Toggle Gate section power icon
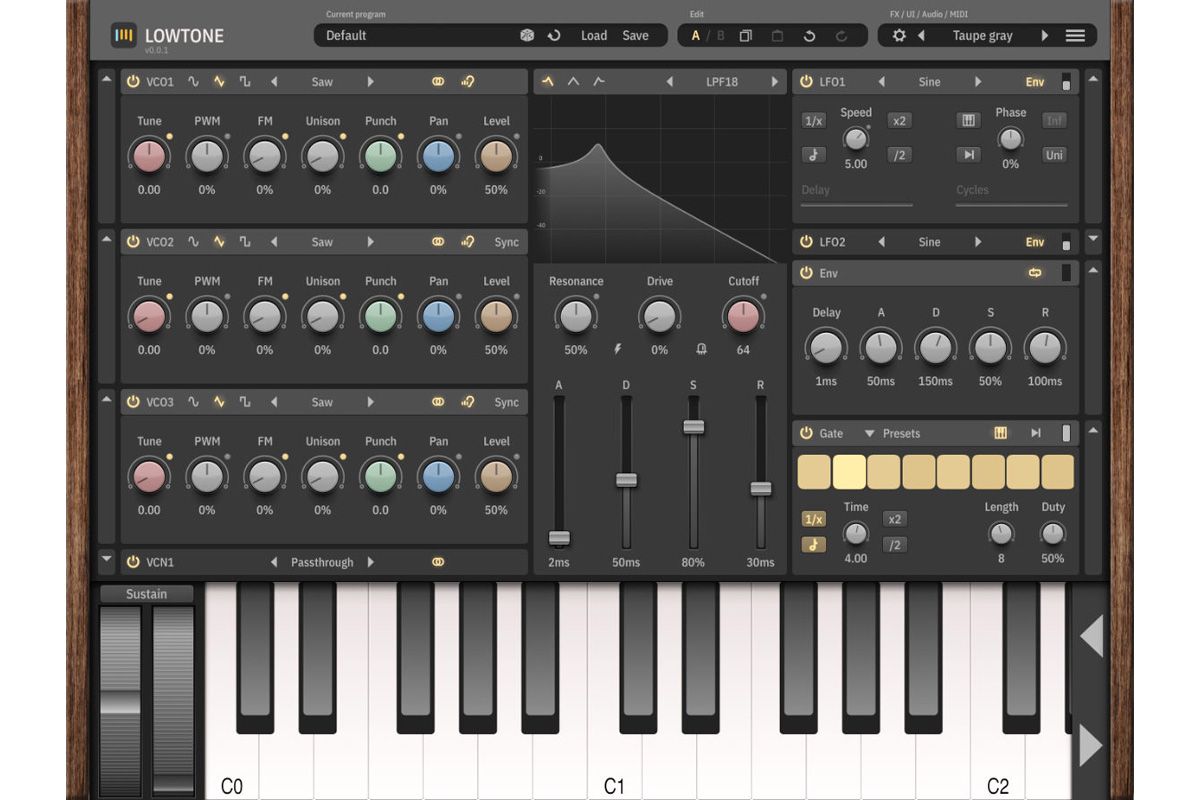The image size is (1200, 800). click(x=806, y=433)
